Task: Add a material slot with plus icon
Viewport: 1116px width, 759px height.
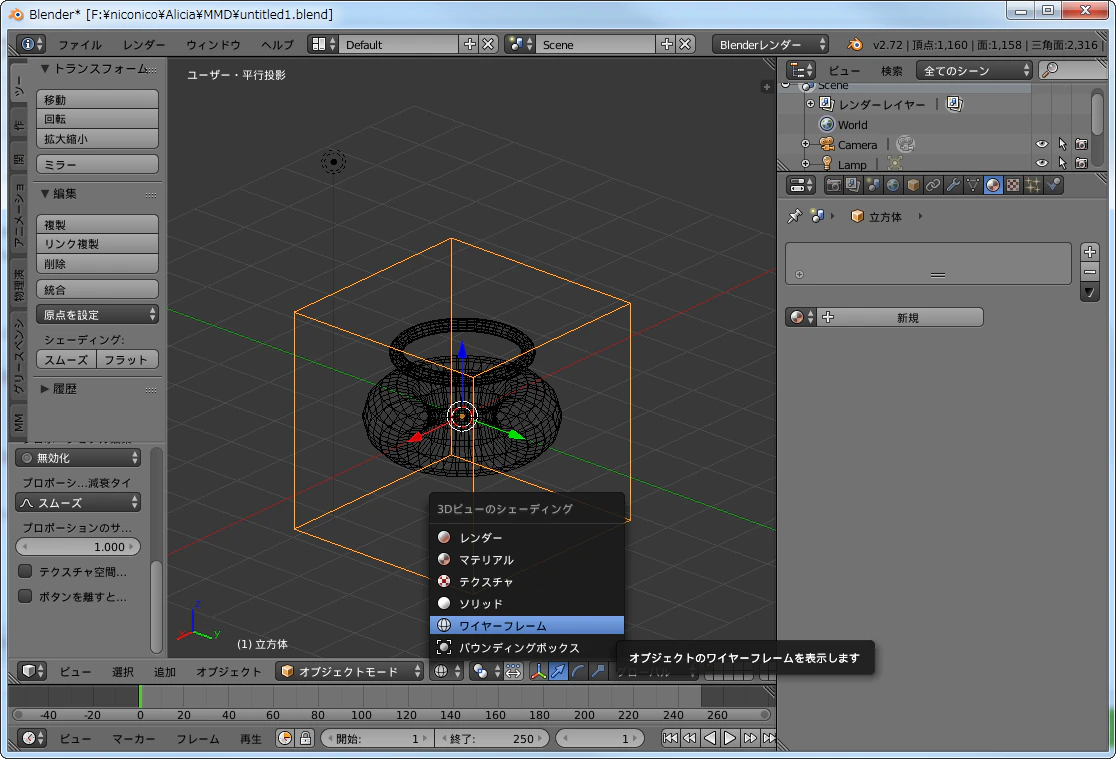Action: click(x=1090, y=252)
